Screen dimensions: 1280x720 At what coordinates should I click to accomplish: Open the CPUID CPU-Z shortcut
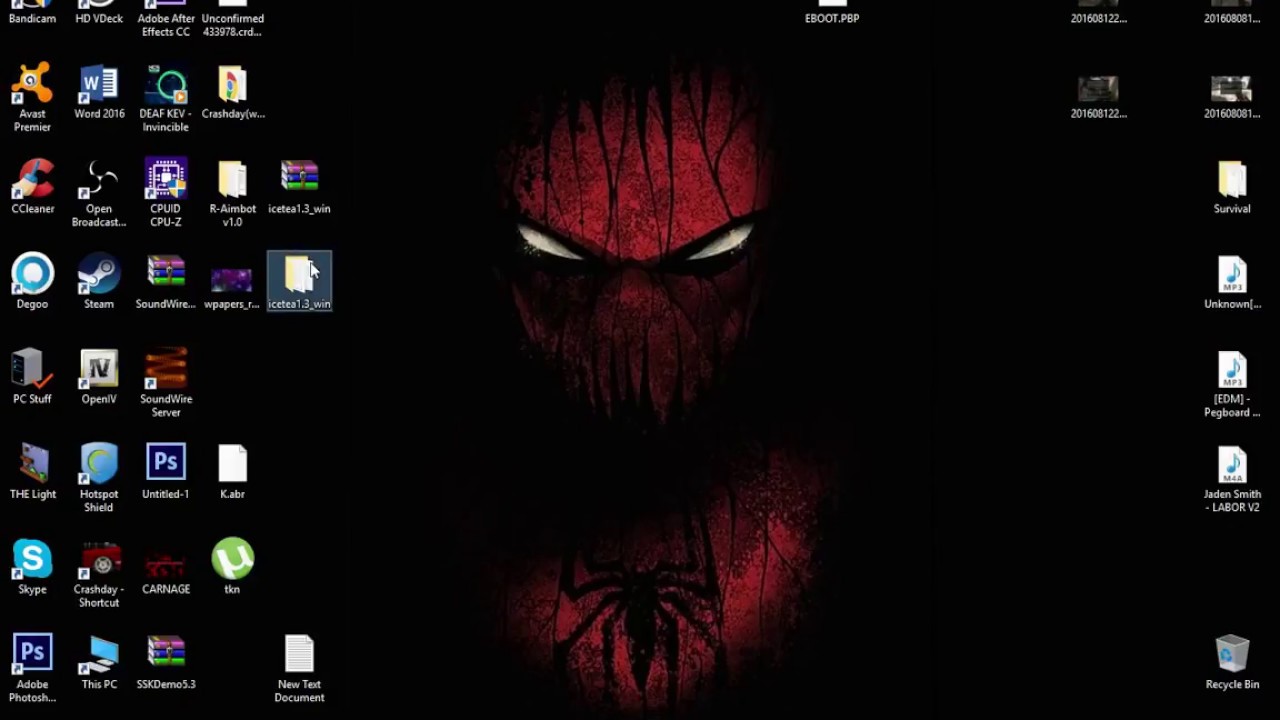(166, 193)
